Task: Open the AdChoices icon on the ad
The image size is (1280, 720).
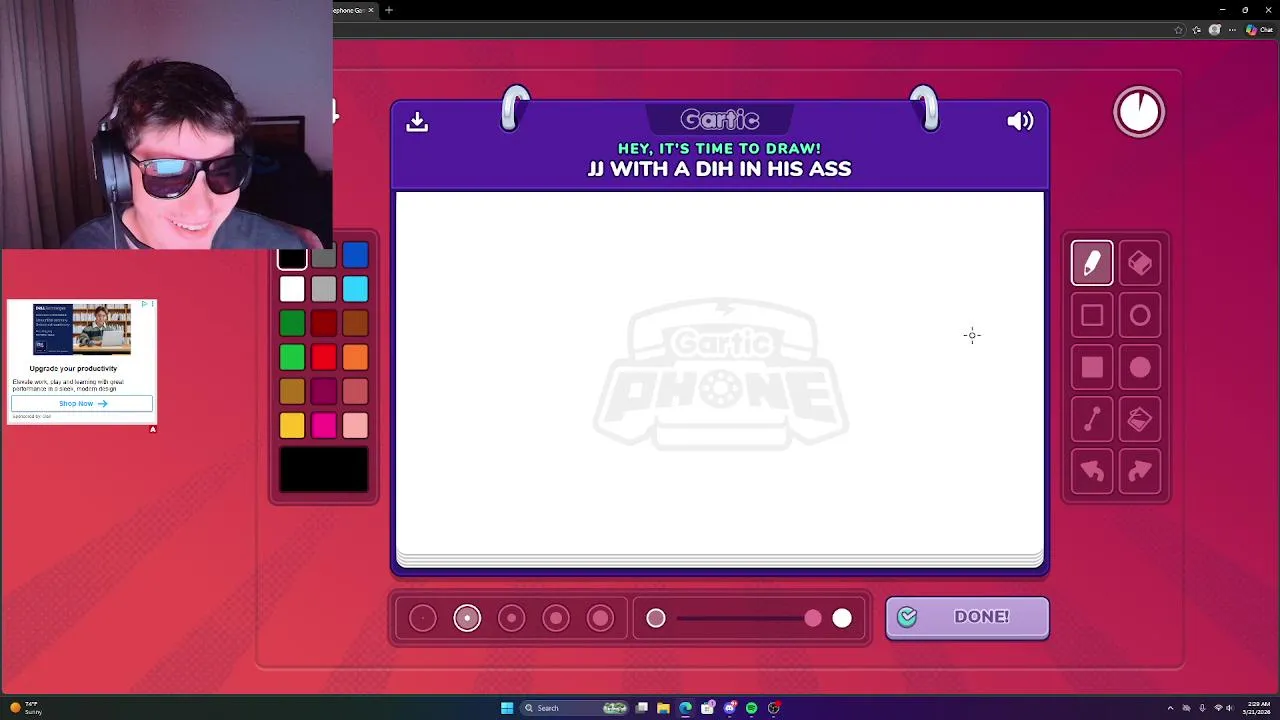Action: [145, 303]
